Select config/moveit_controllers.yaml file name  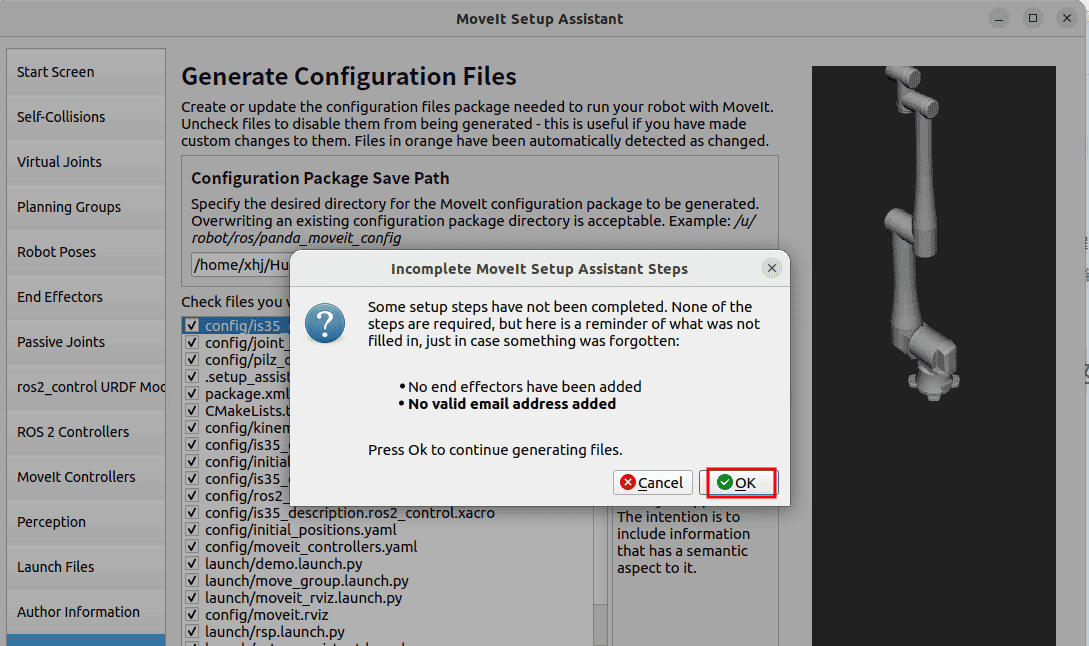[311, 547]
